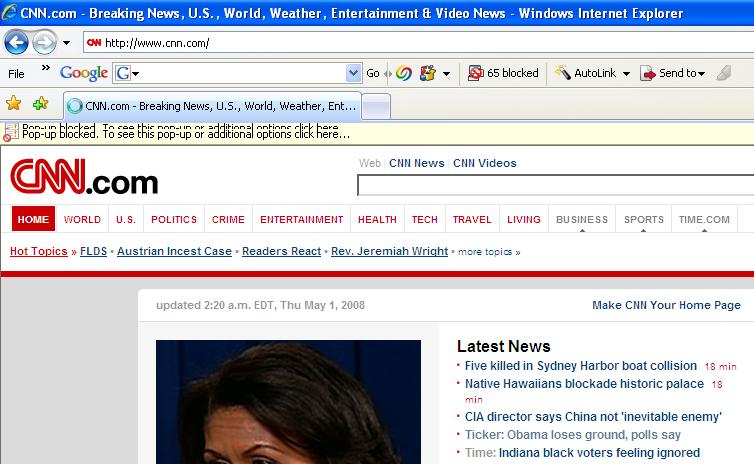The image size is (754, 464).
Task: Open the File menu
Action: tap(16, 73)
